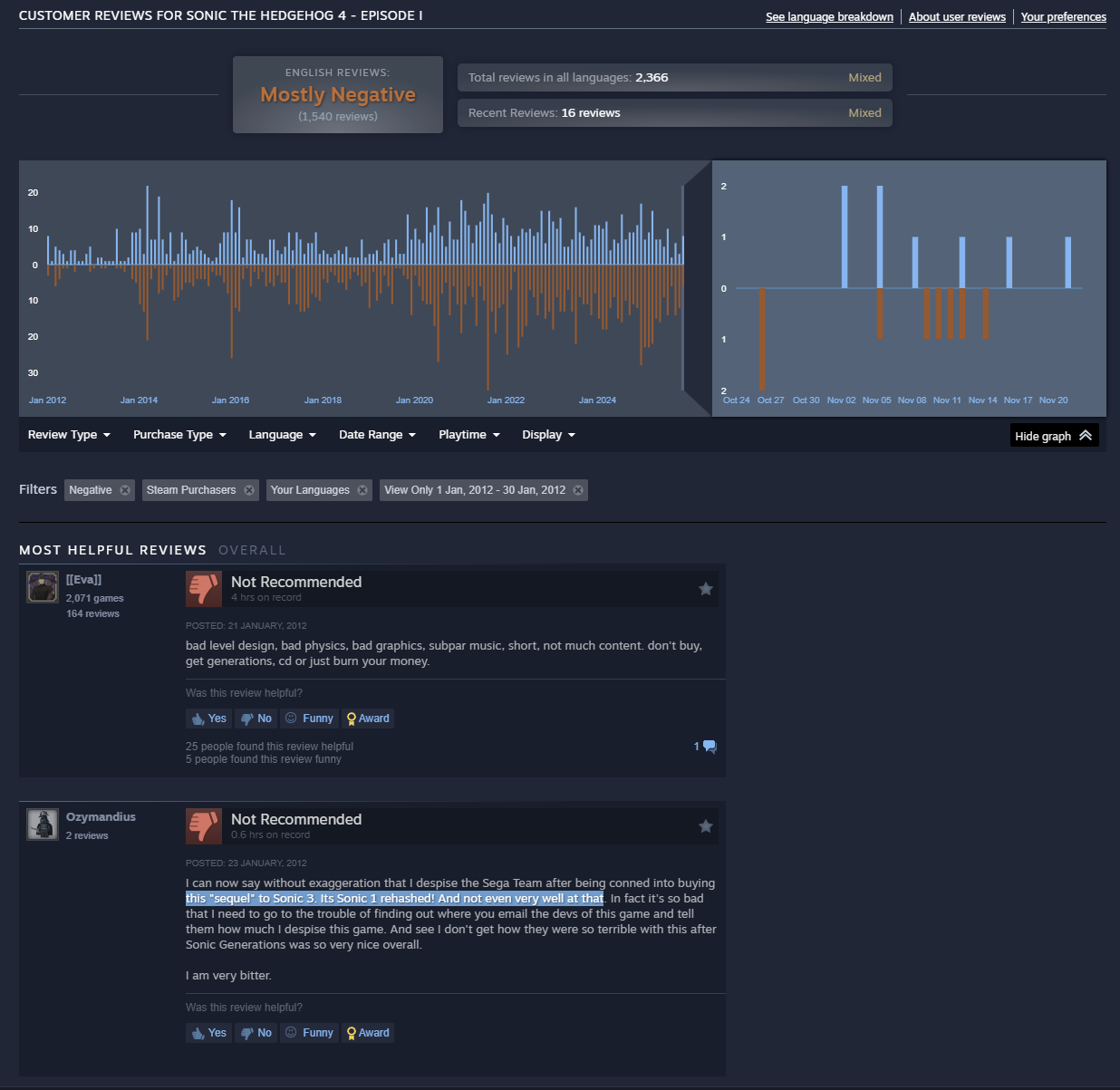The width and height of the screenshot is (1120, 1090).
Task: Open the Ozymandius username link
Action: pos(101,817)
